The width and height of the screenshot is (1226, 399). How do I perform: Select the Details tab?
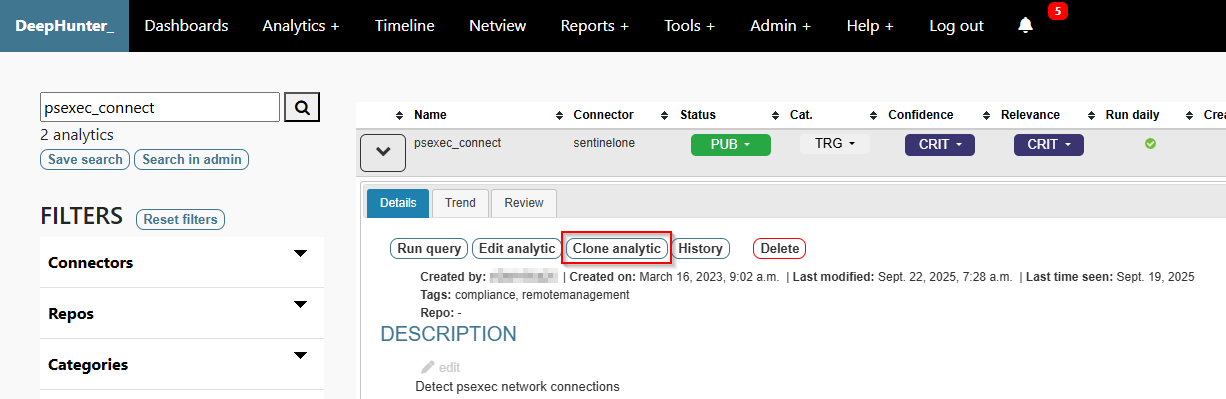(398, 203)
